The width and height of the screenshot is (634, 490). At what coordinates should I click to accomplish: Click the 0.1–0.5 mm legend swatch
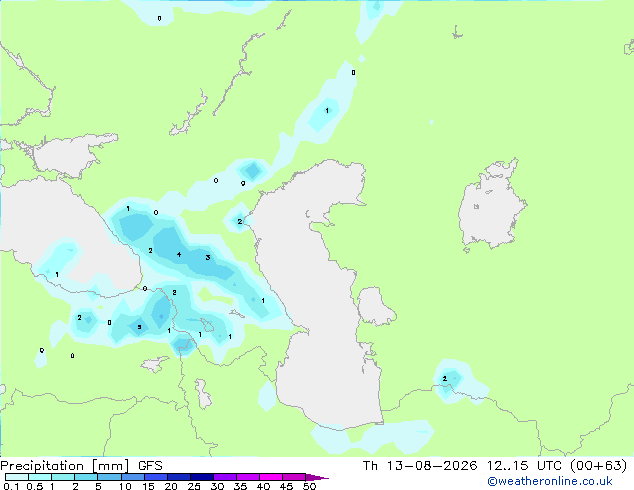point(17,477)
